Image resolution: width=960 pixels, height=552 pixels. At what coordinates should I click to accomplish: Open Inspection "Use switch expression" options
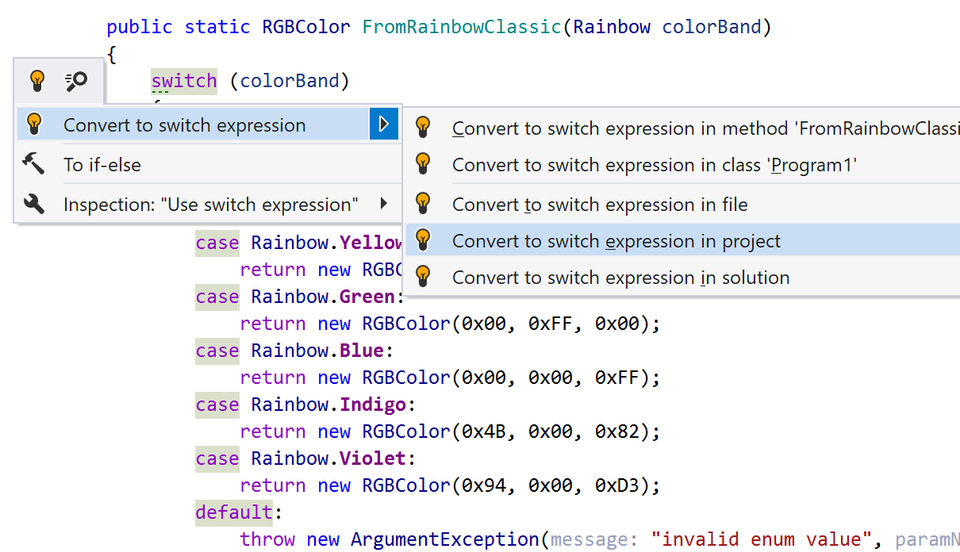click(x=210, y=205)
